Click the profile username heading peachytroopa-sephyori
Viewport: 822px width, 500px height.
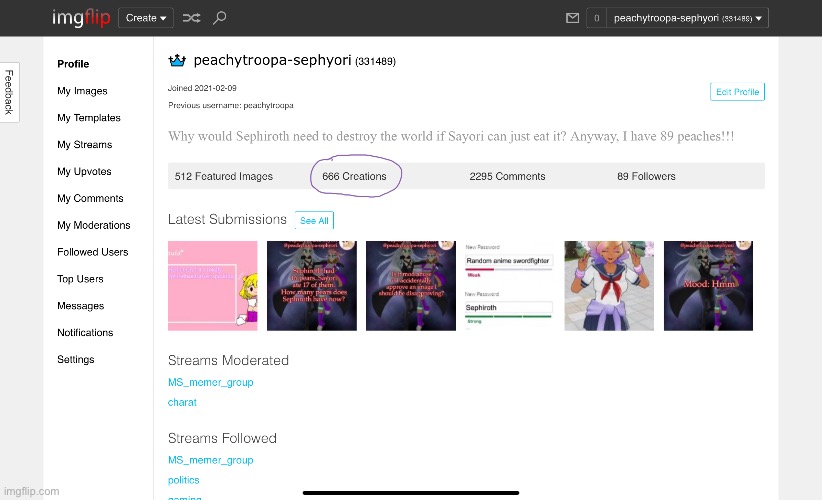click(272, 60)
